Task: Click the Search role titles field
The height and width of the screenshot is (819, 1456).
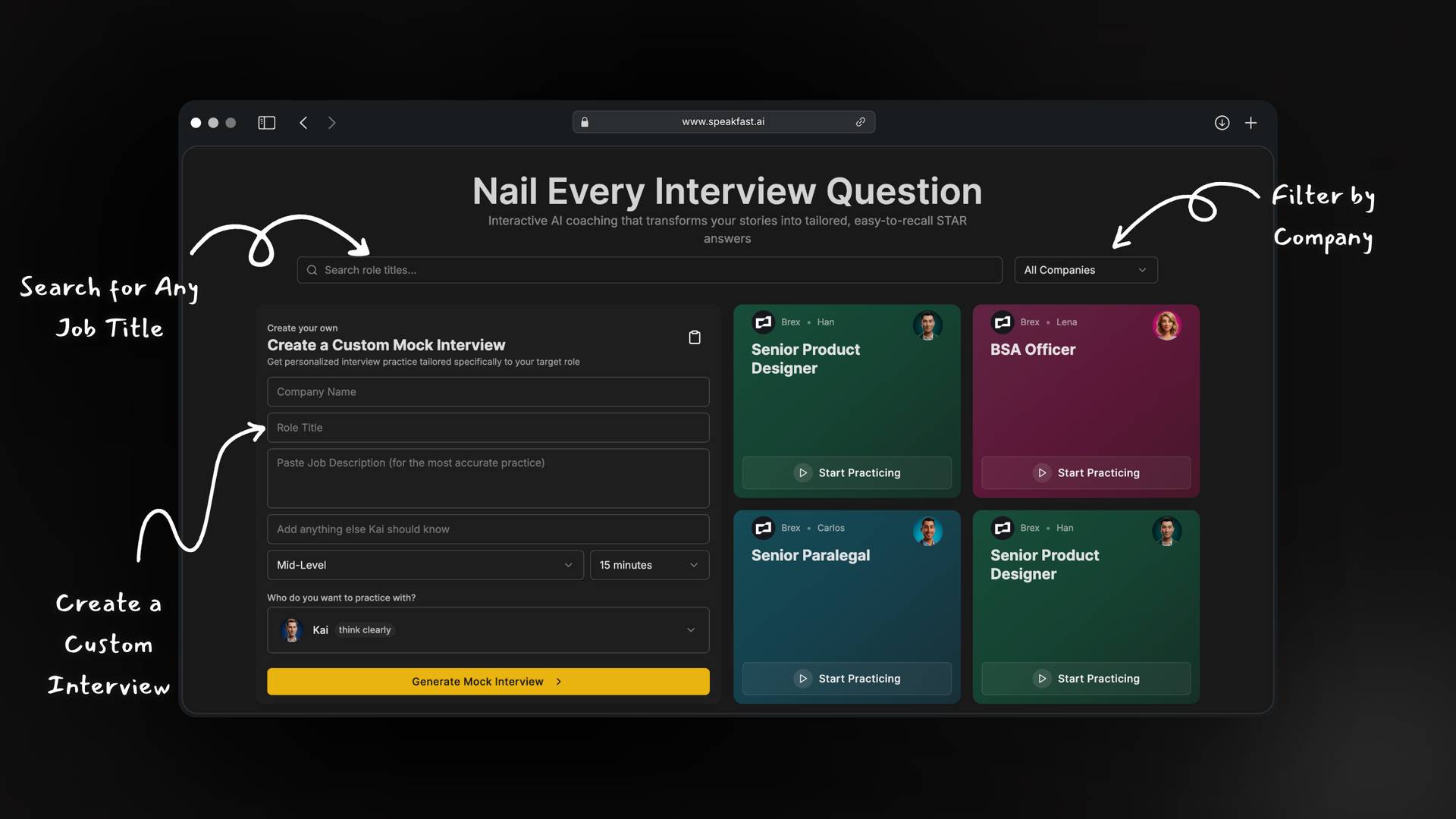Action: pyautogui.click(x=649, y=270)
